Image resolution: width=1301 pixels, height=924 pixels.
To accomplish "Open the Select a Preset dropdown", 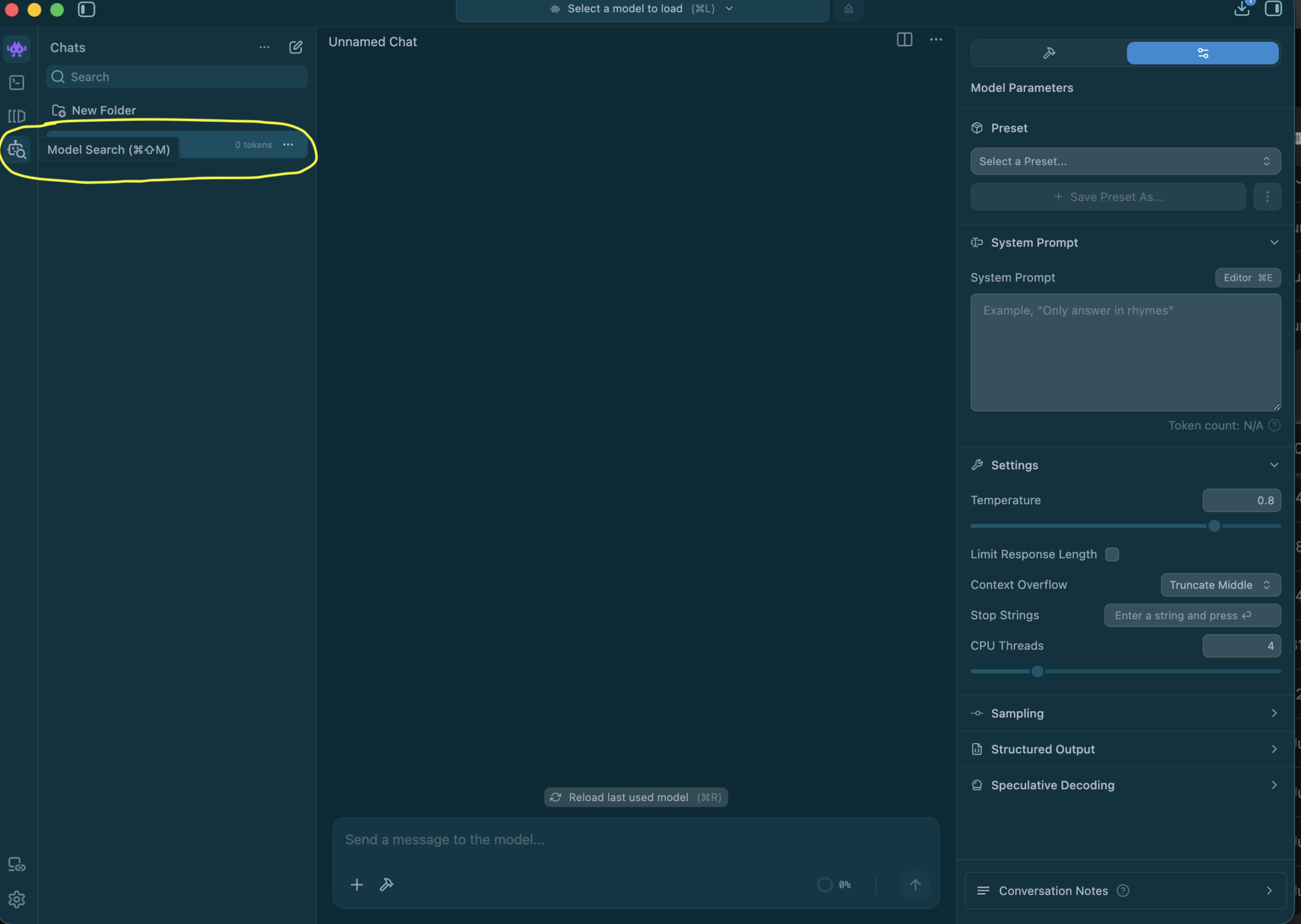I will coord(1125,162).
